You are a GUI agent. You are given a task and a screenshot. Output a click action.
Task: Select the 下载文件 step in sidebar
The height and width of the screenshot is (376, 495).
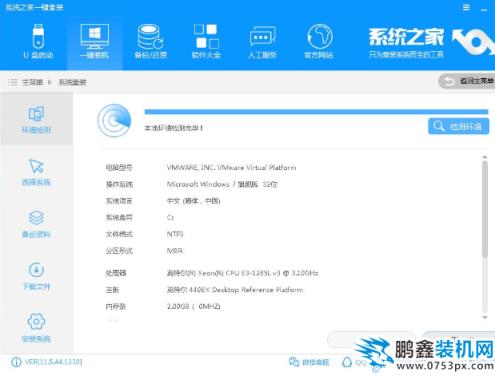[x=36, y=276]
